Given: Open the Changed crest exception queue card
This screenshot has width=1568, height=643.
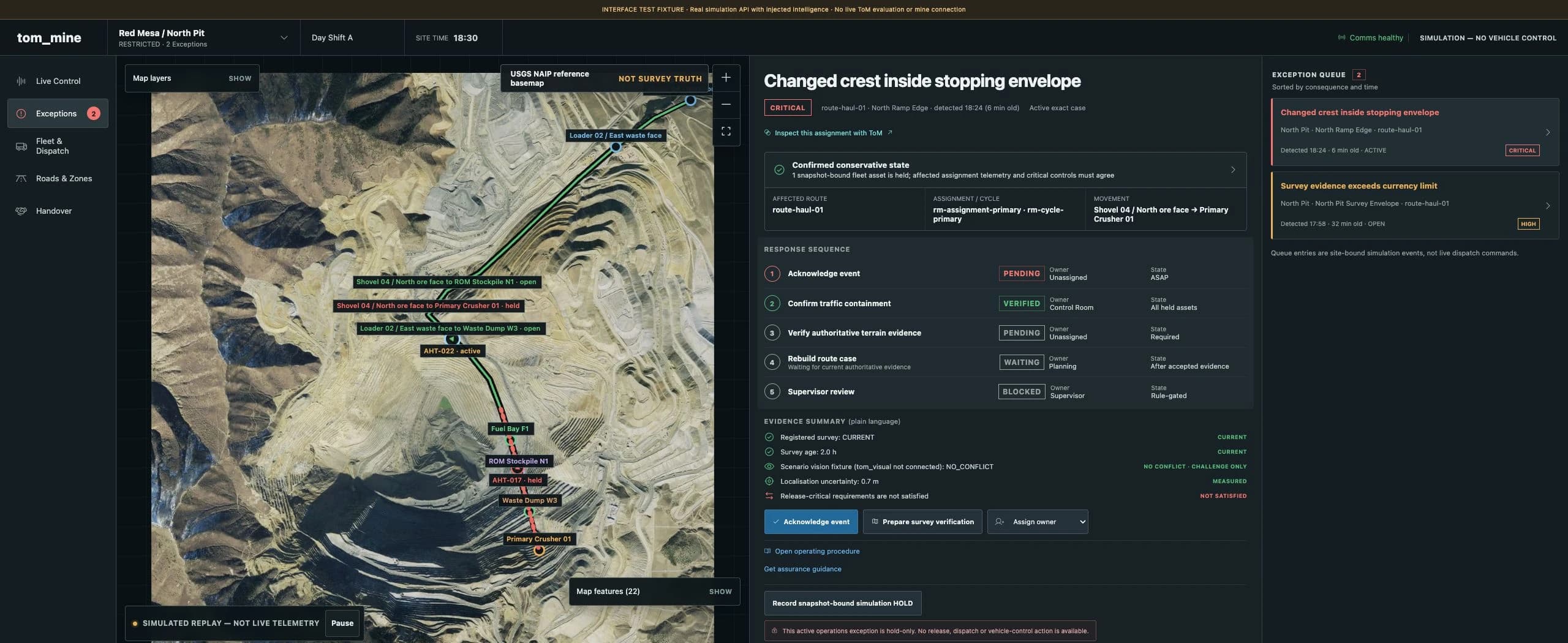Looking at the screenshot, I should pyautogui.click(x=1415, y=132).
